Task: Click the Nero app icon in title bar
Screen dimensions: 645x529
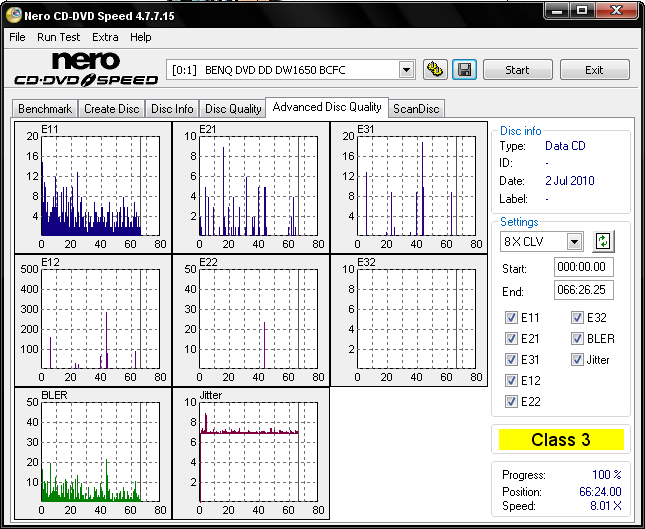Action: coord(14,16)
